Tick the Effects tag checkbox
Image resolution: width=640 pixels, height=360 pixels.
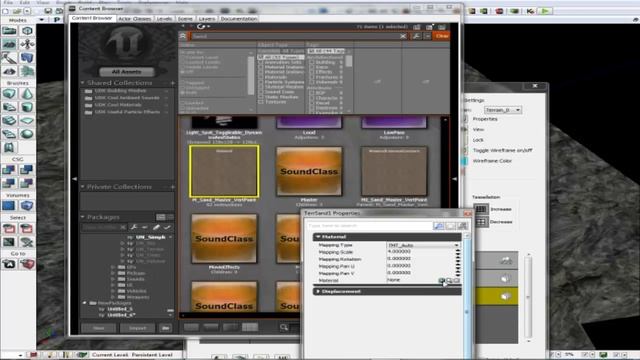(311, 72)
